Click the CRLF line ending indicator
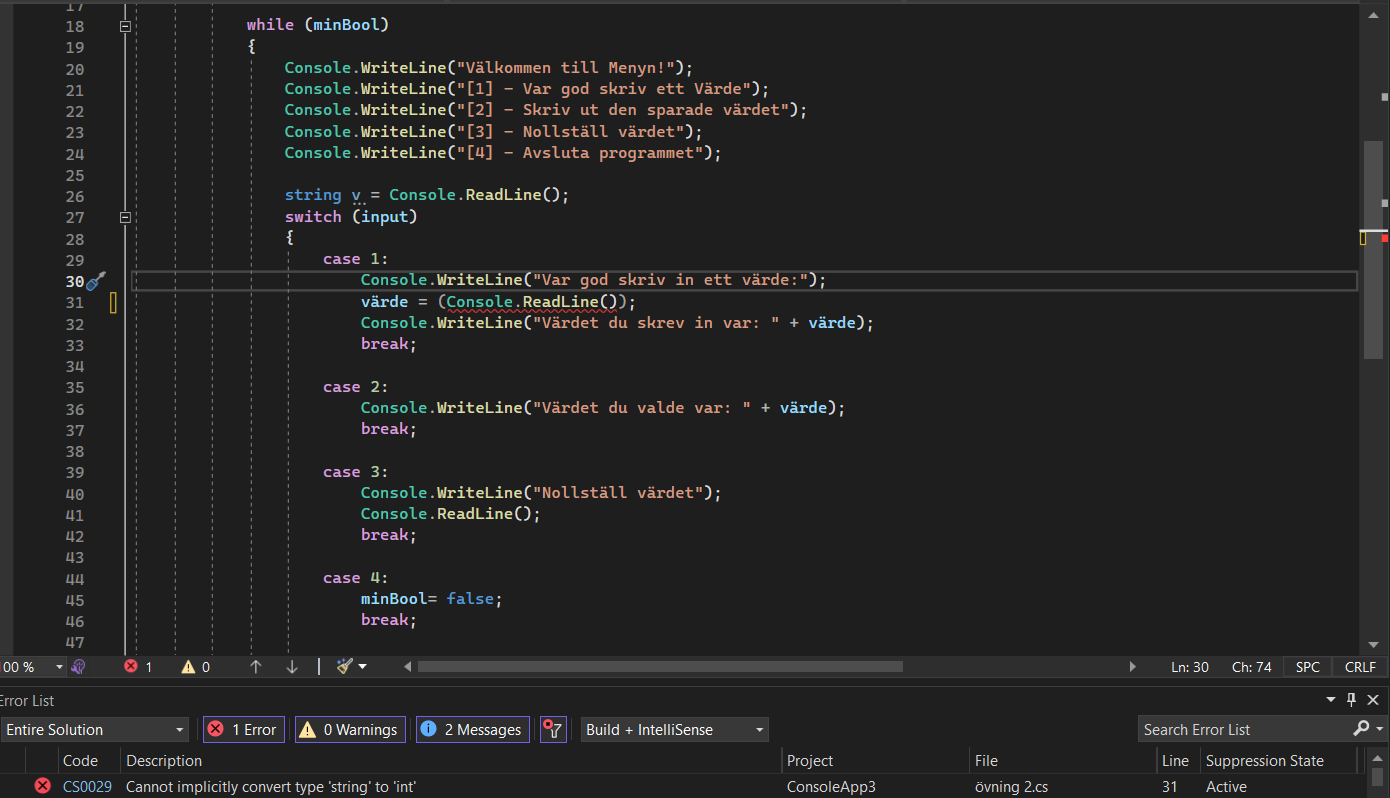 (x=1360, y=667)
